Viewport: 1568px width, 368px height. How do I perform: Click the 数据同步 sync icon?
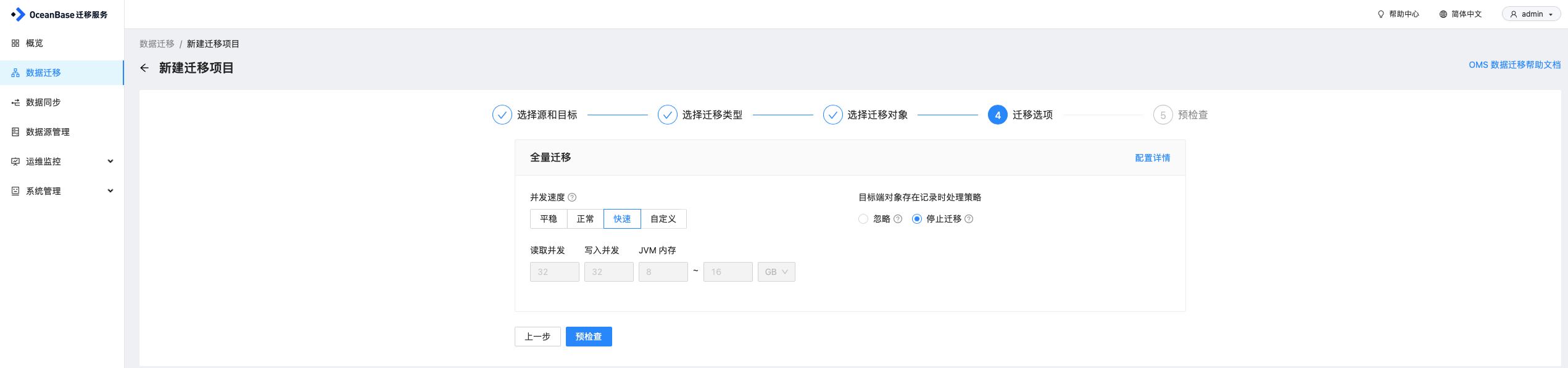(15, 102)
